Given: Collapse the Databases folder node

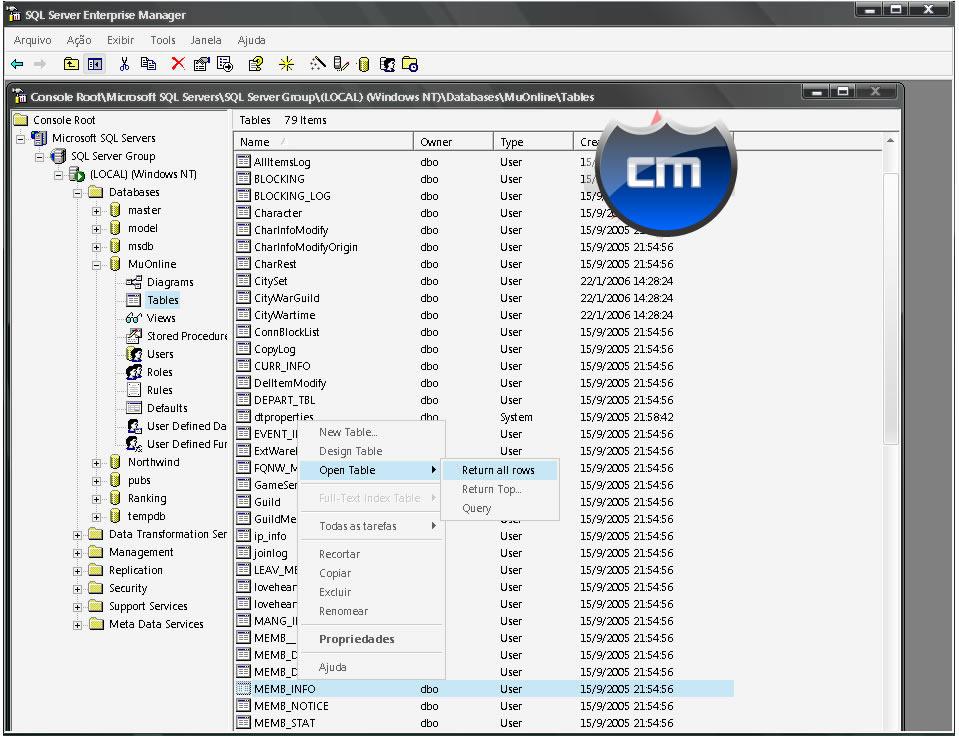Looking at the screenshot, I should pos(77,193).
